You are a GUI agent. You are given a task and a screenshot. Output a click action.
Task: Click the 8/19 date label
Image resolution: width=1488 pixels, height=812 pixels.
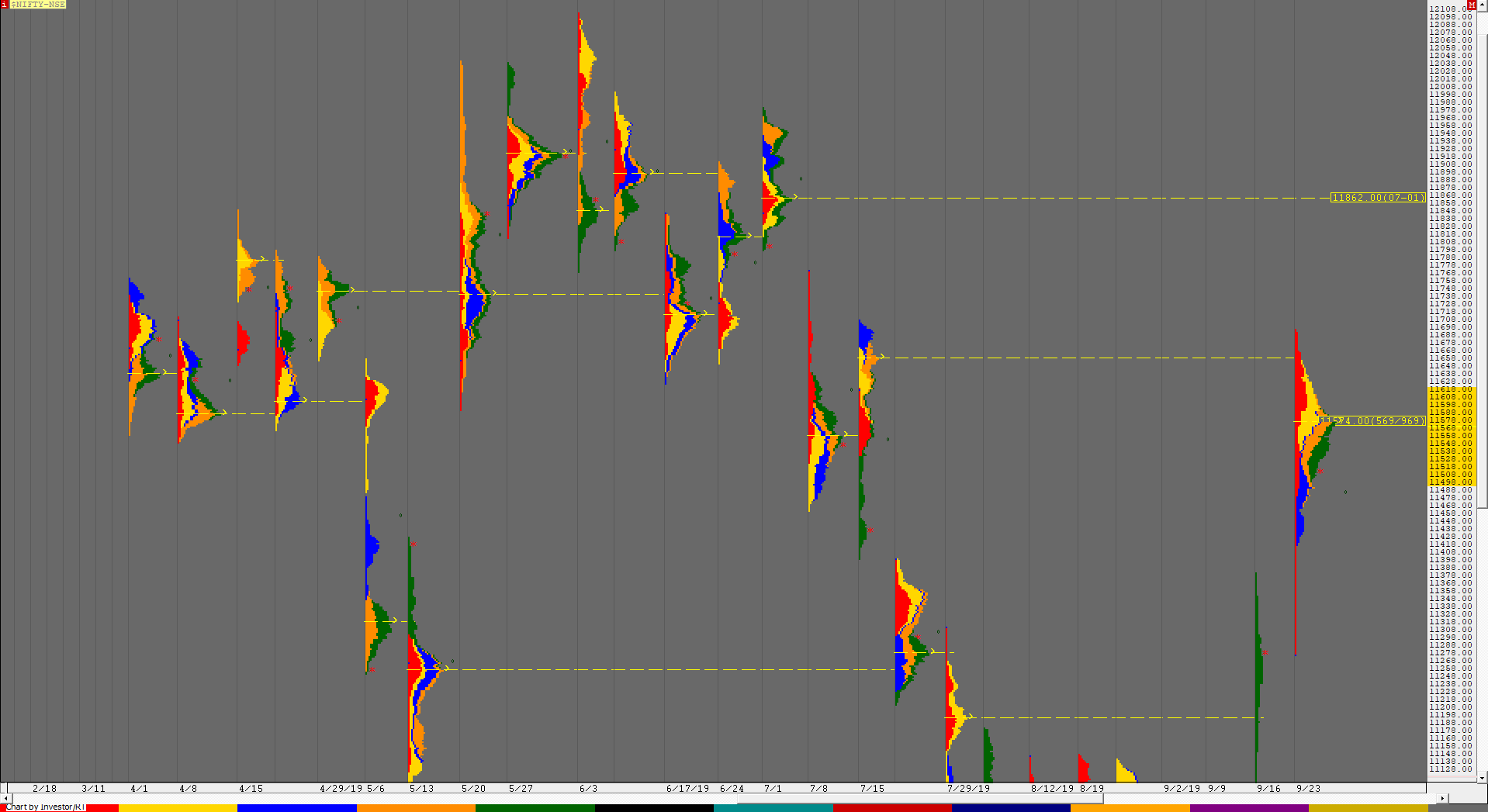pyautogui.click(x=1092, y=788)
